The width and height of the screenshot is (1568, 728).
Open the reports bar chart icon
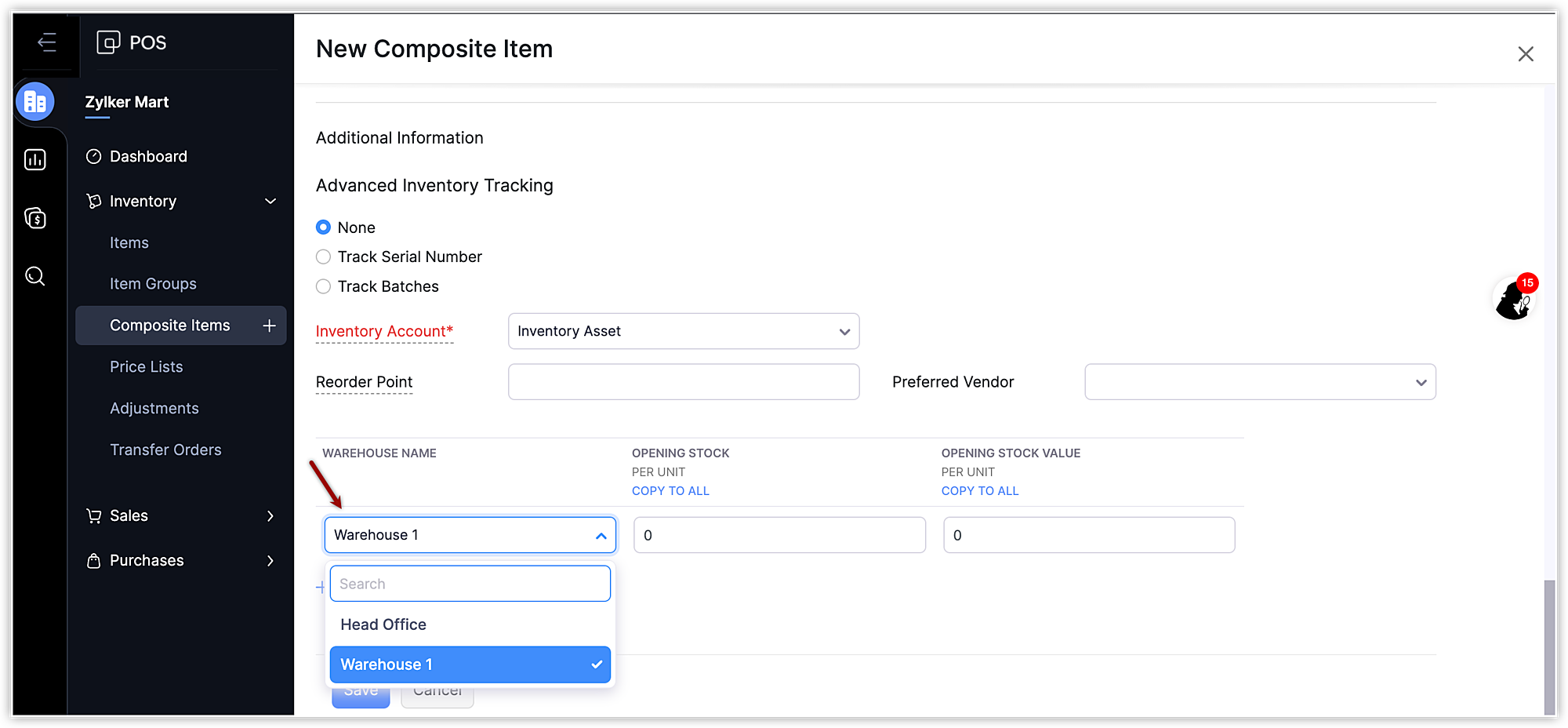click(x=35, y=160)
